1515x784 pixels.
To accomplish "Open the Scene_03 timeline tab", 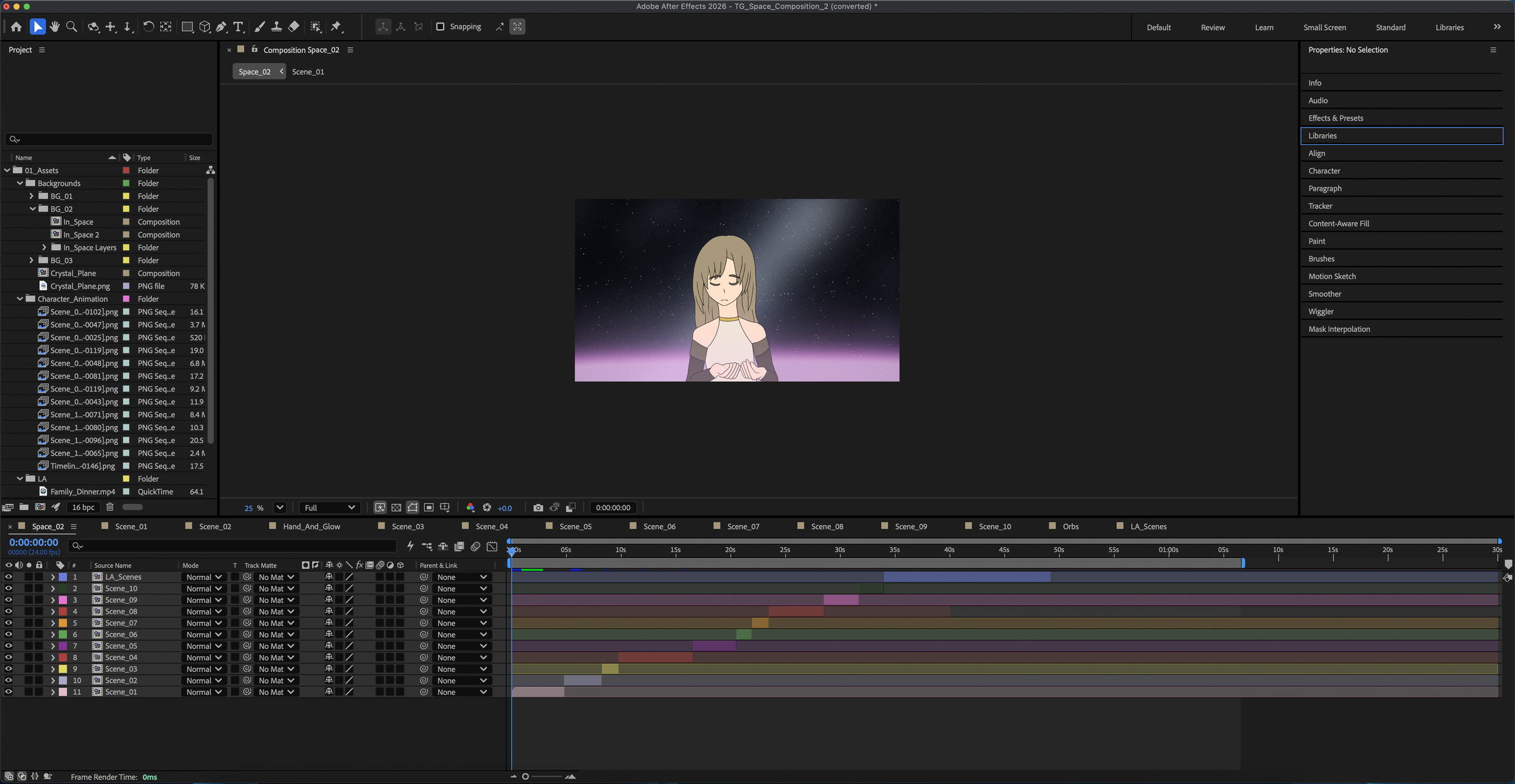I will coord(408,527).
